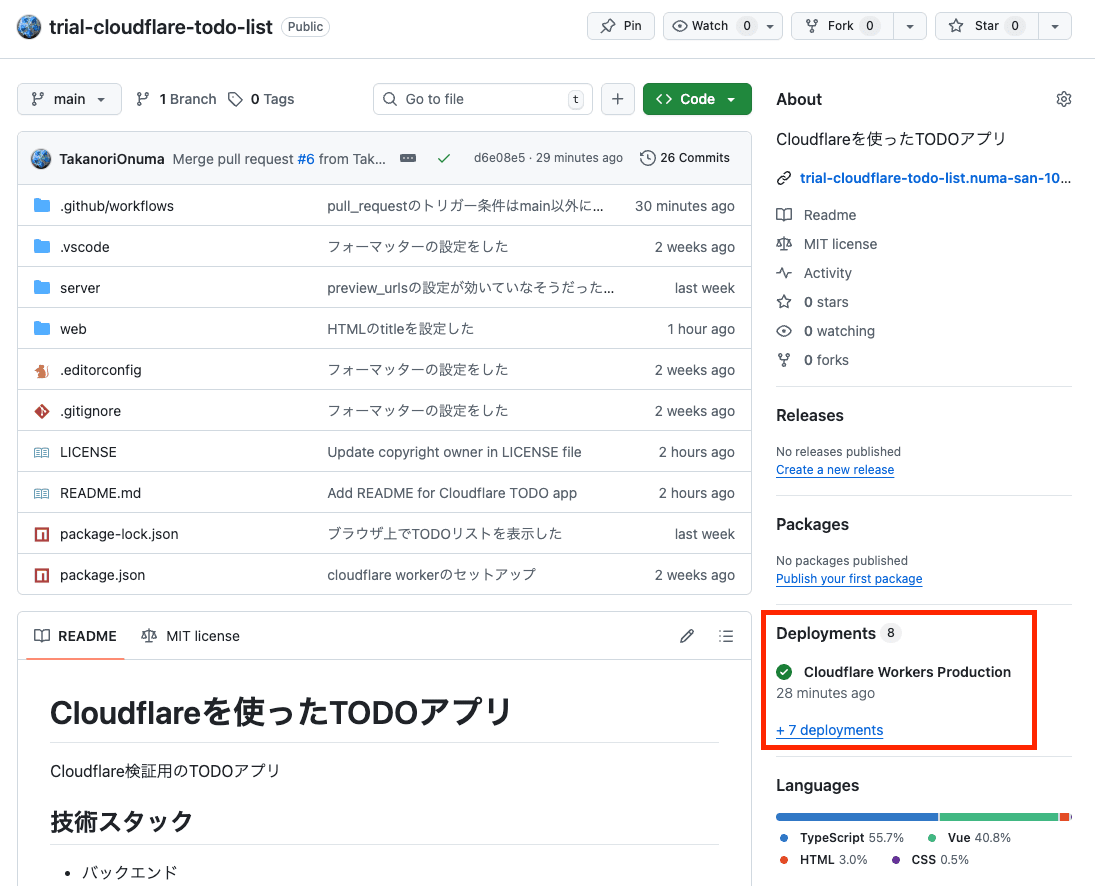Open the green Code dropdown
The width and height of the screenshot is (1095, 886).
pyautogui.click(x=697, y=99)
